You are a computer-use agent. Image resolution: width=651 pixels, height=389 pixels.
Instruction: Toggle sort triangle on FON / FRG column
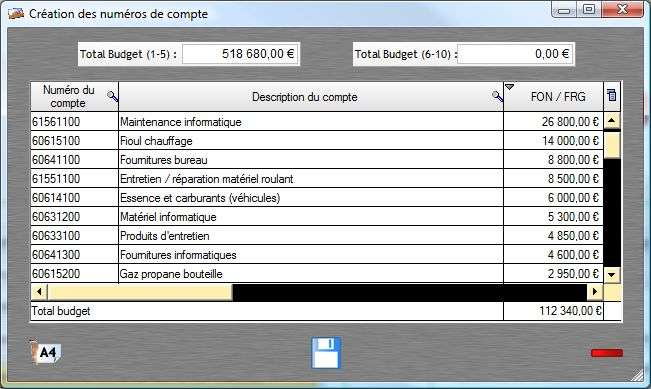(509, 87)
